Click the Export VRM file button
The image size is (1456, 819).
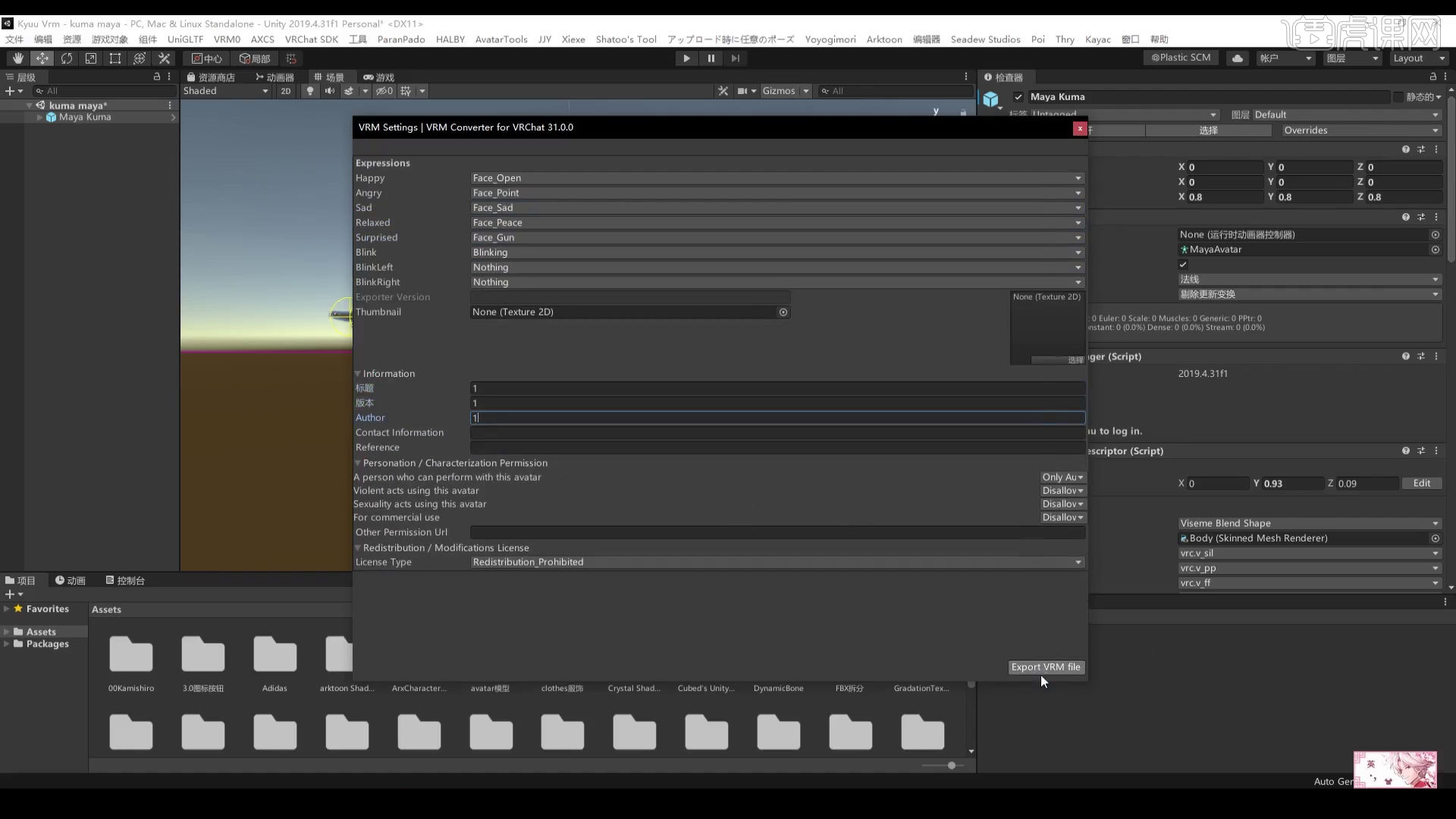click(x=1046, y=667)
